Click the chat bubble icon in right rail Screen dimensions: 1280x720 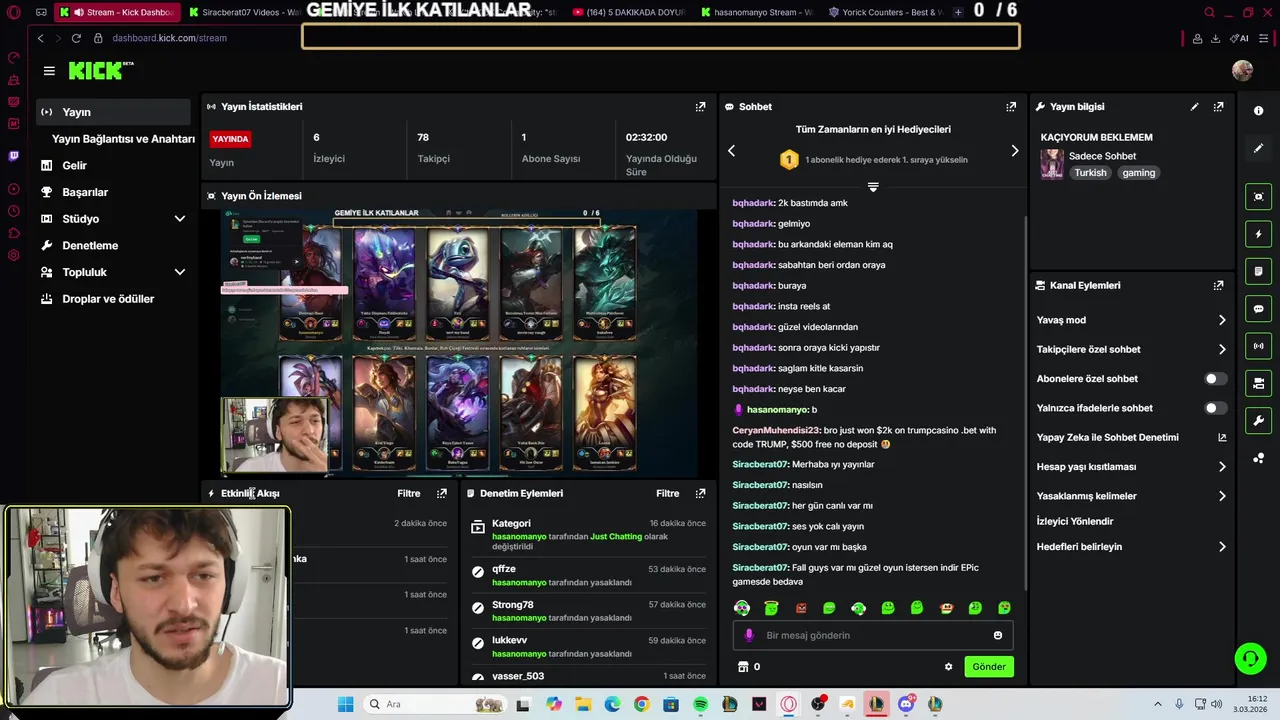coord(1258,309)
